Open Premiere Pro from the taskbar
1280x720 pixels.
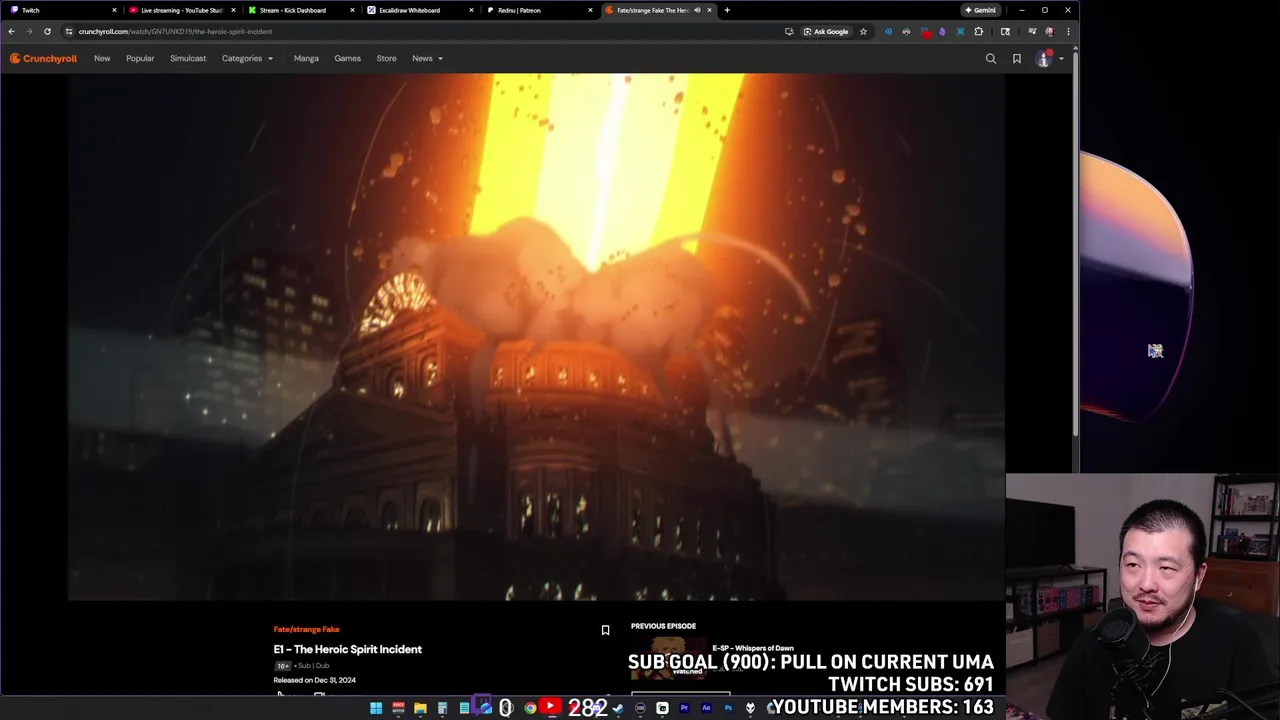[684, 708]
